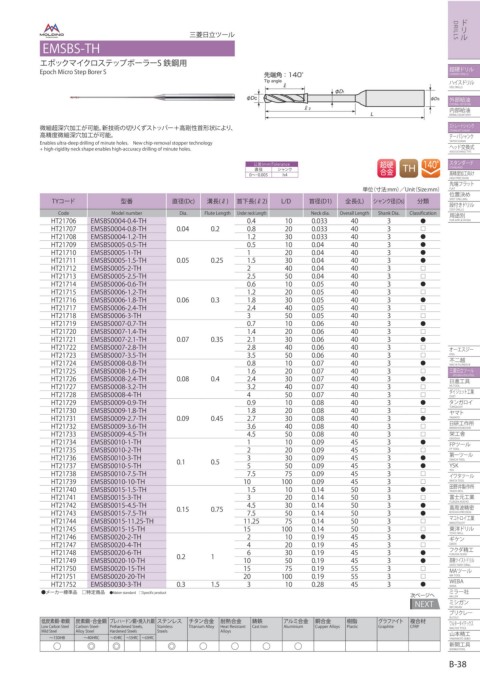Click the Prehardened Steels double-circle mark
The height and width of the screenshot is (679, 480).
pos(116,646)
